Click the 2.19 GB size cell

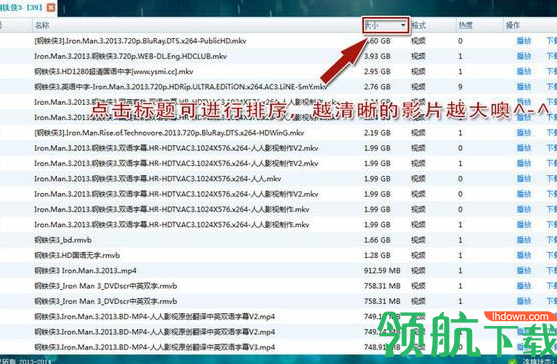click(377, 133)
